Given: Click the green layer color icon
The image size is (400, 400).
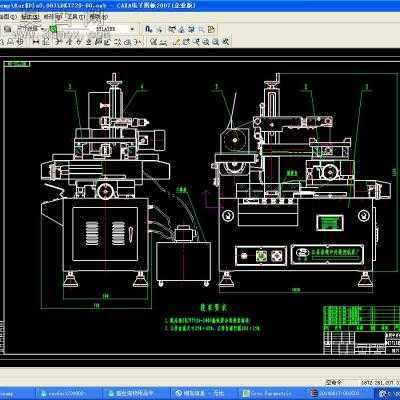Looking at the screenshot, I should point(53,29).
